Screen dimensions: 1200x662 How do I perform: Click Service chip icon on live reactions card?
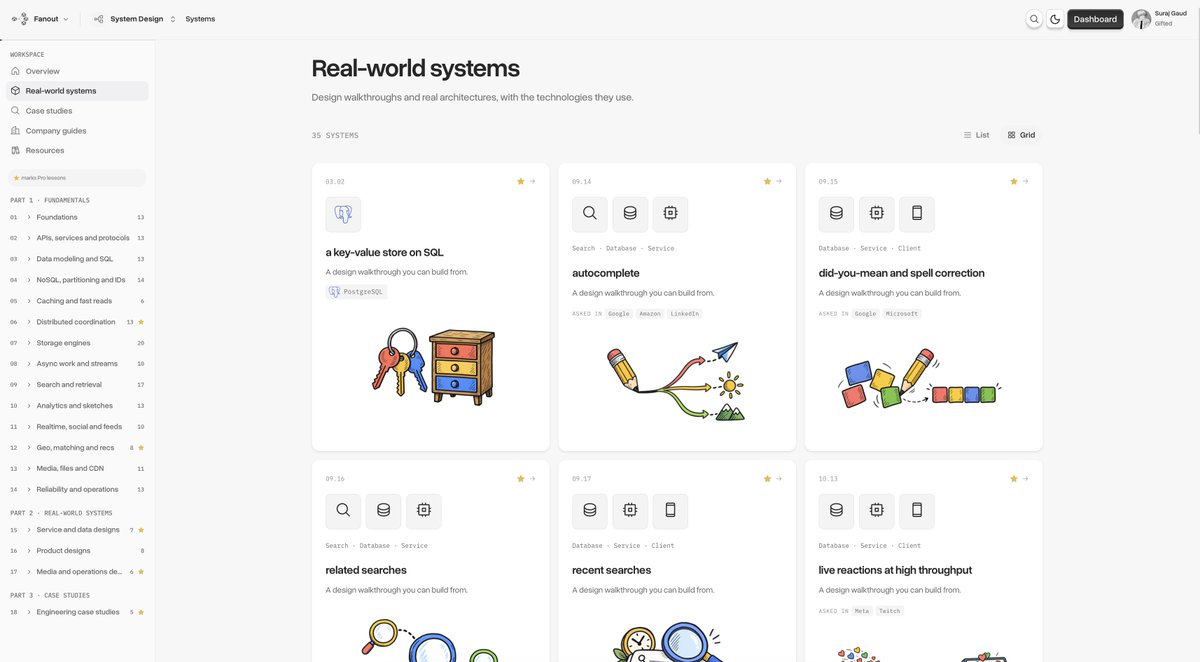click(x=877, y=511)
